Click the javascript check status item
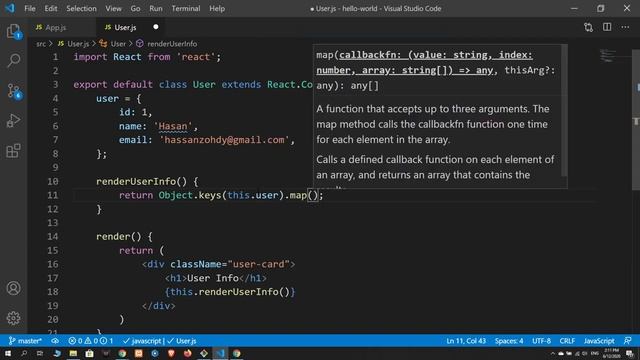The height and width of the screenshot is (360, 640). pyautogui.click(x=142, y=341)
